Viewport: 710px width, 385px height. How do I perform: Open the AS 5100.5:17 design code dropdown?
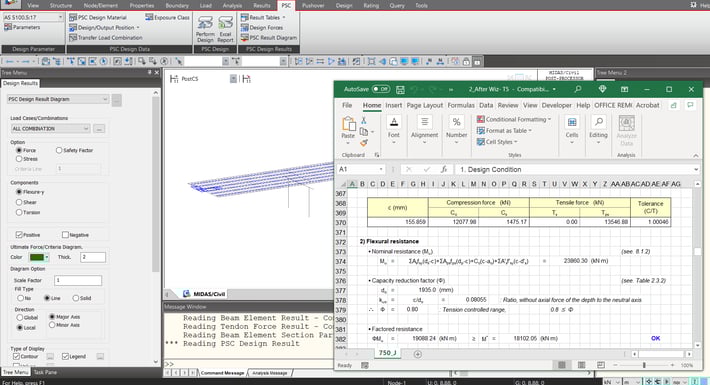point(33,17)
